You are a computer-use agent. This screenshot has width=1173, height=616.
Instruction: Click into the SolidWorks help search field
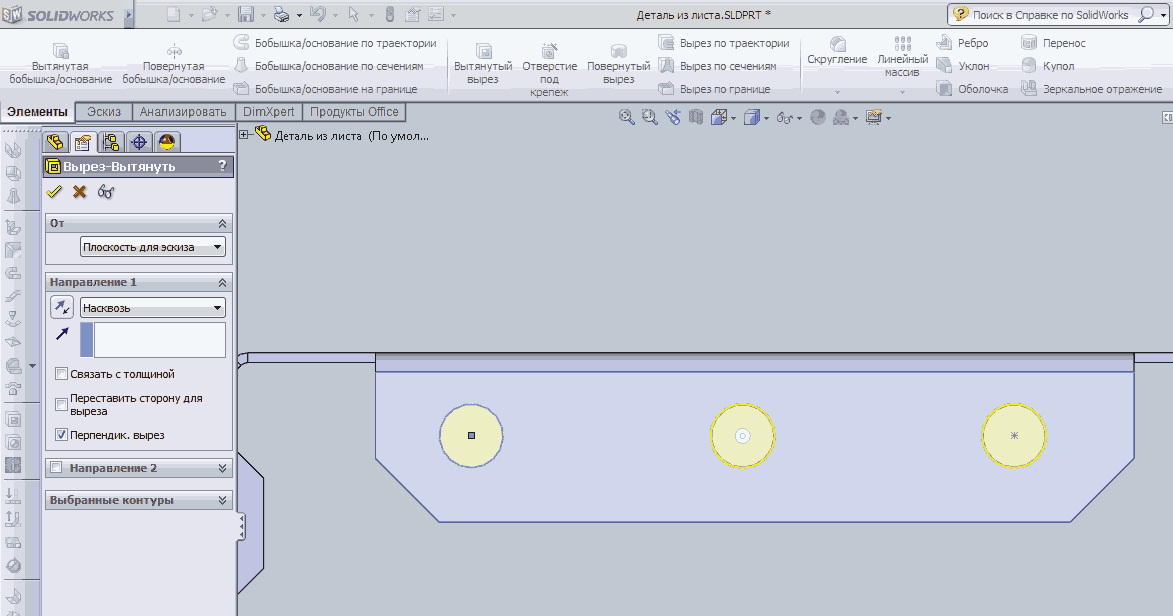tap(1053, 15)
